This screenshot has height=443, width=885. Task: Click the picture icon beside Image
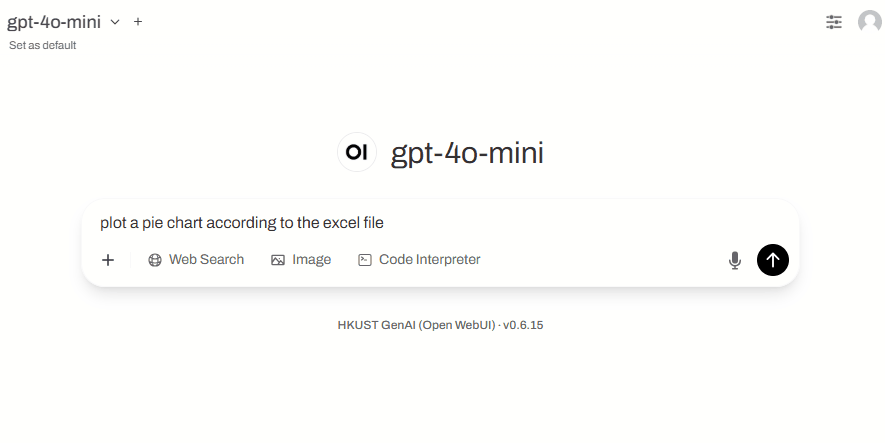click(x=278, y=260)
